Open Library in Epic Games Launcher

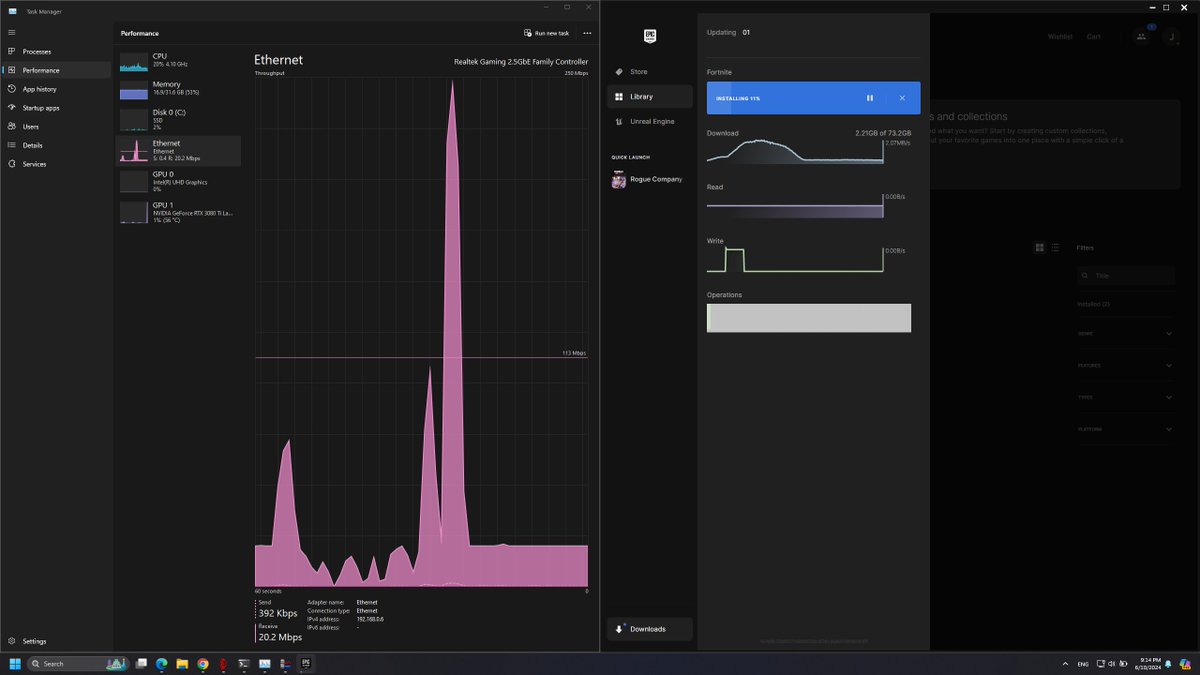649,97
